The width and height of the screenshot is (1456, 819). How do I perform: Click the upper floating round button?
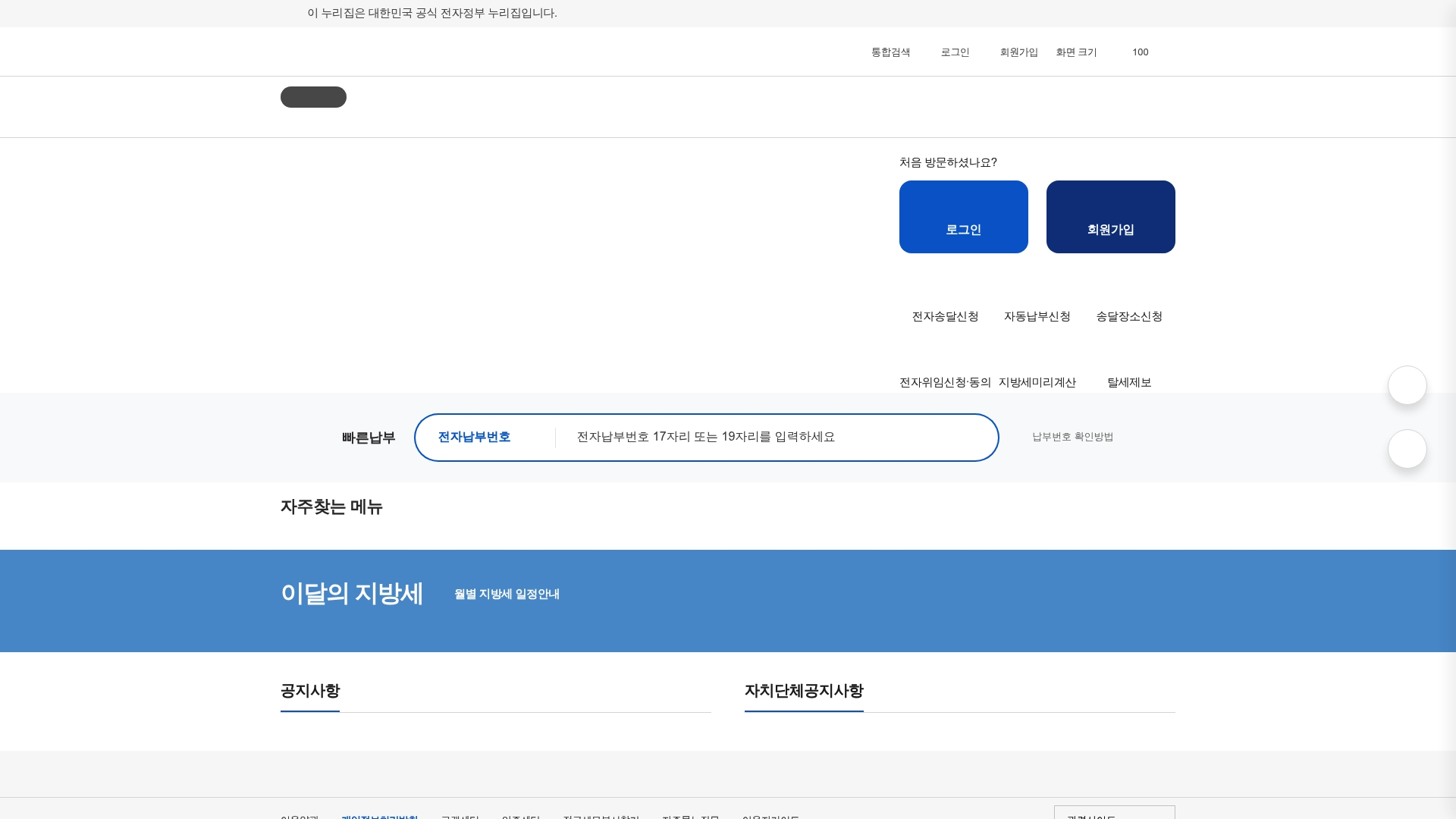pyautogui.click(x=1407, y=385)
